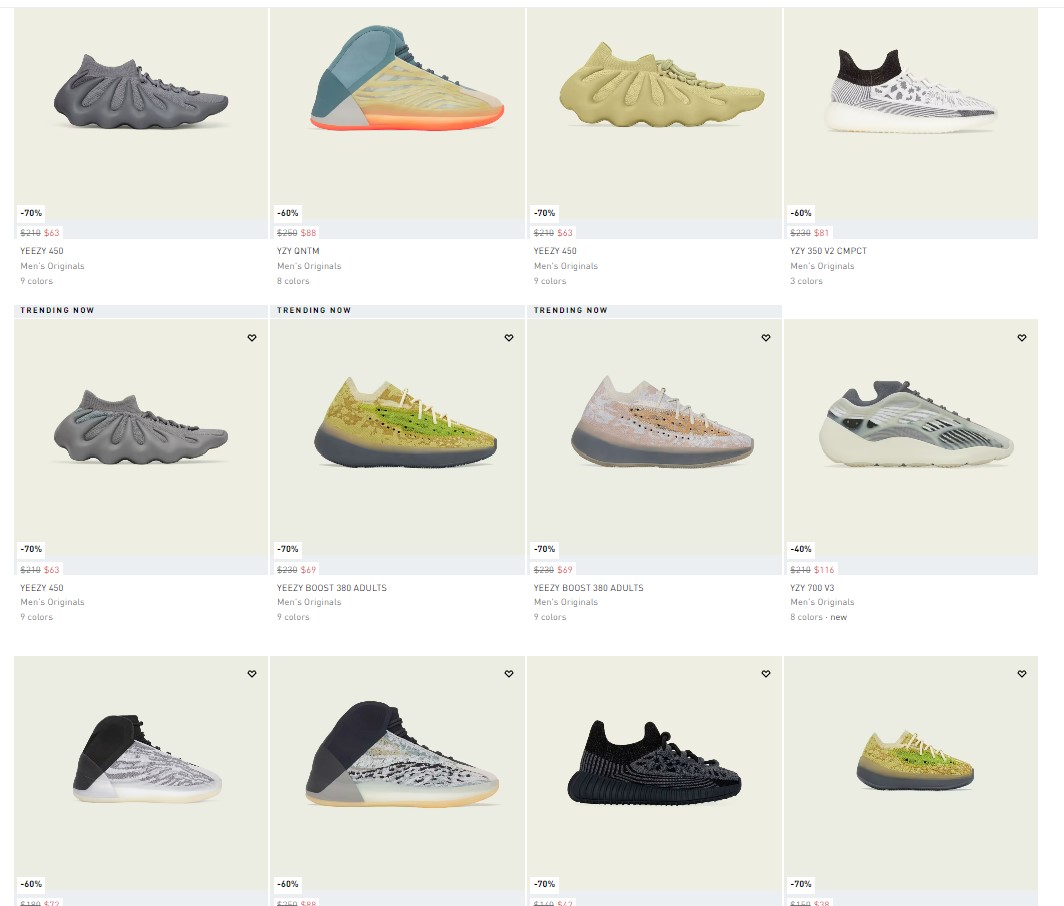Toggle heart on small green 380 shoe
The width and height of the screenshot is (1064, 906).
coord(1022,674)
